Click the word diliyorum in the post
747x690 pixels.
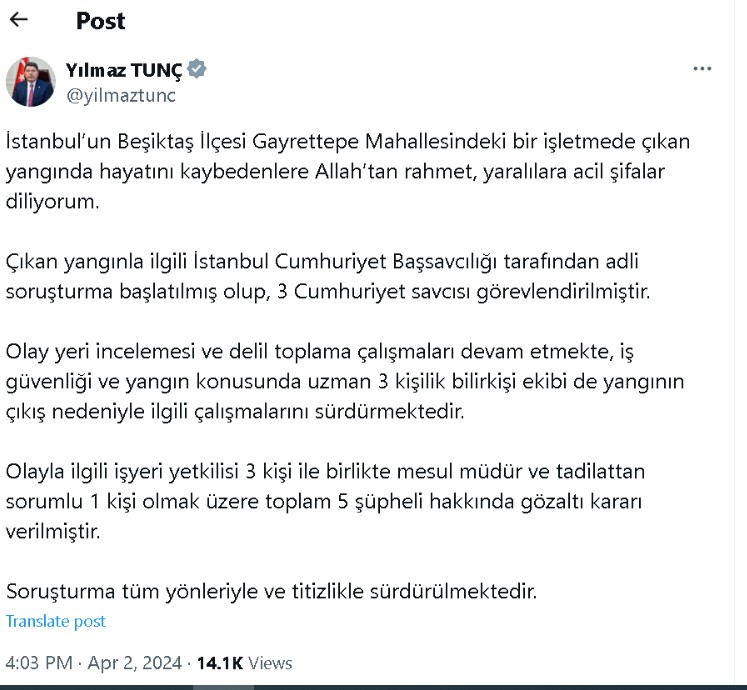pyautogui.click(x=54, y=201)
